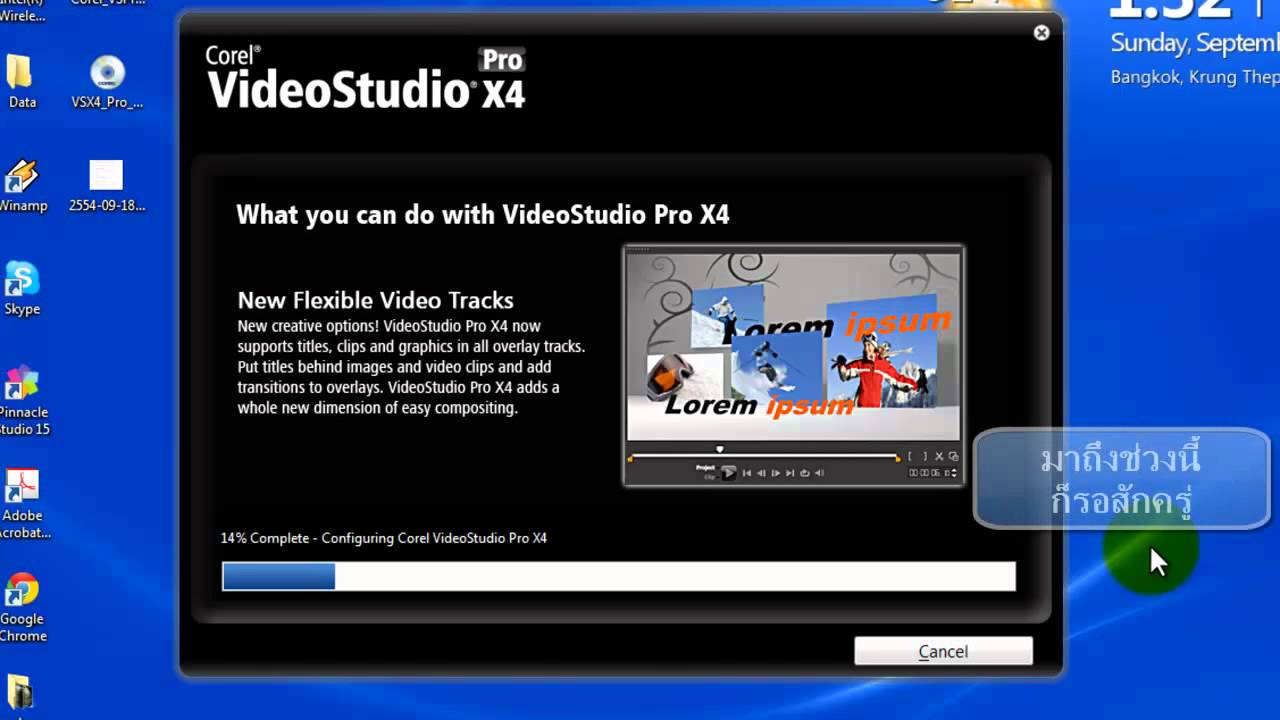Cancel the VideoStudio Pro X4 installation
The width and height of the screenshot is (1280, 720).
tap(943, 651)
